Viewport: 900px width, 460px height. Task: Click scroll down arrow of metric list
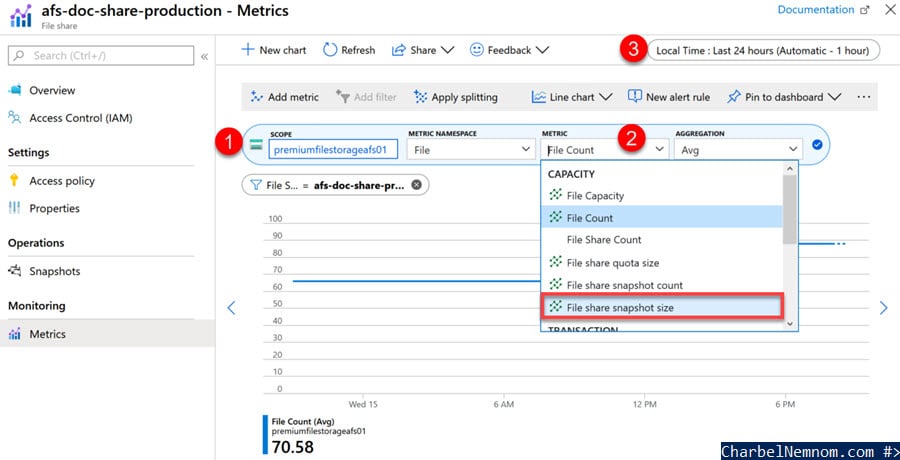coord(790,324)
